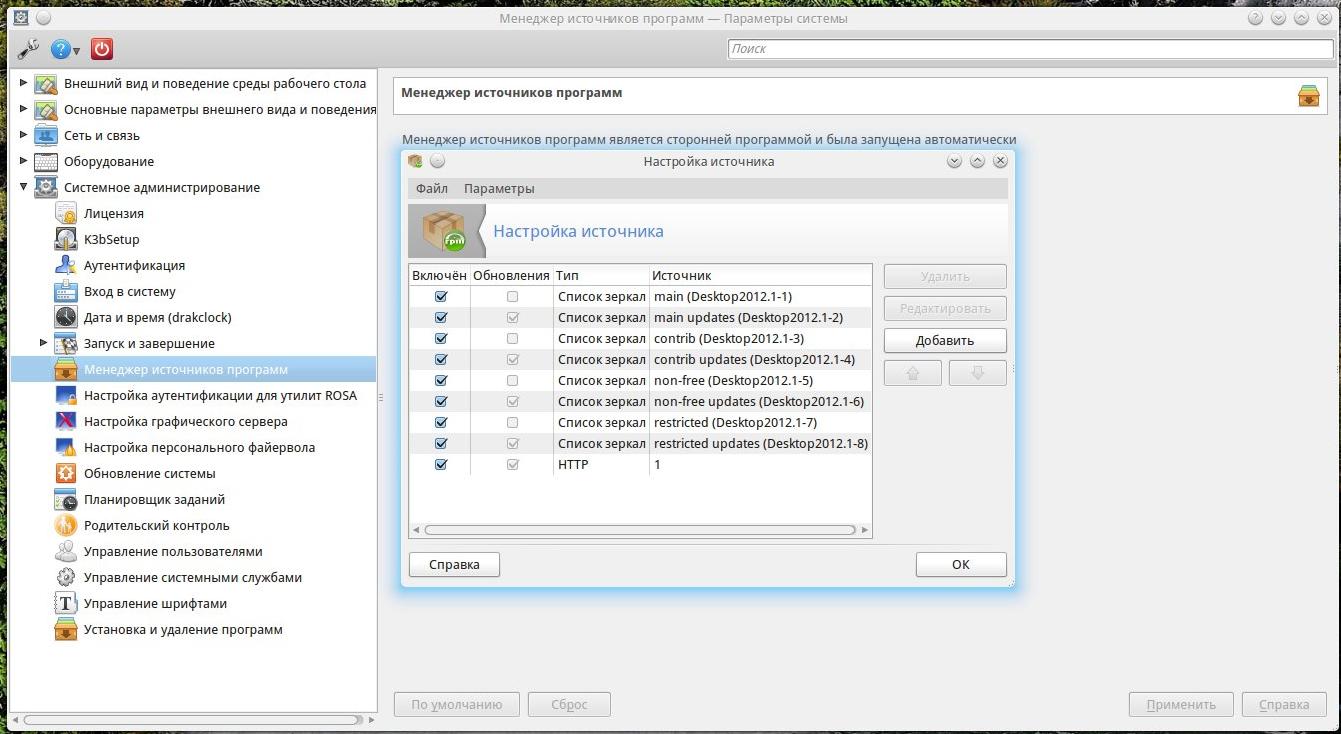Screen dimensions: 1341x734
Task: Click the move source down arrow button
Action: pos(978,373)
